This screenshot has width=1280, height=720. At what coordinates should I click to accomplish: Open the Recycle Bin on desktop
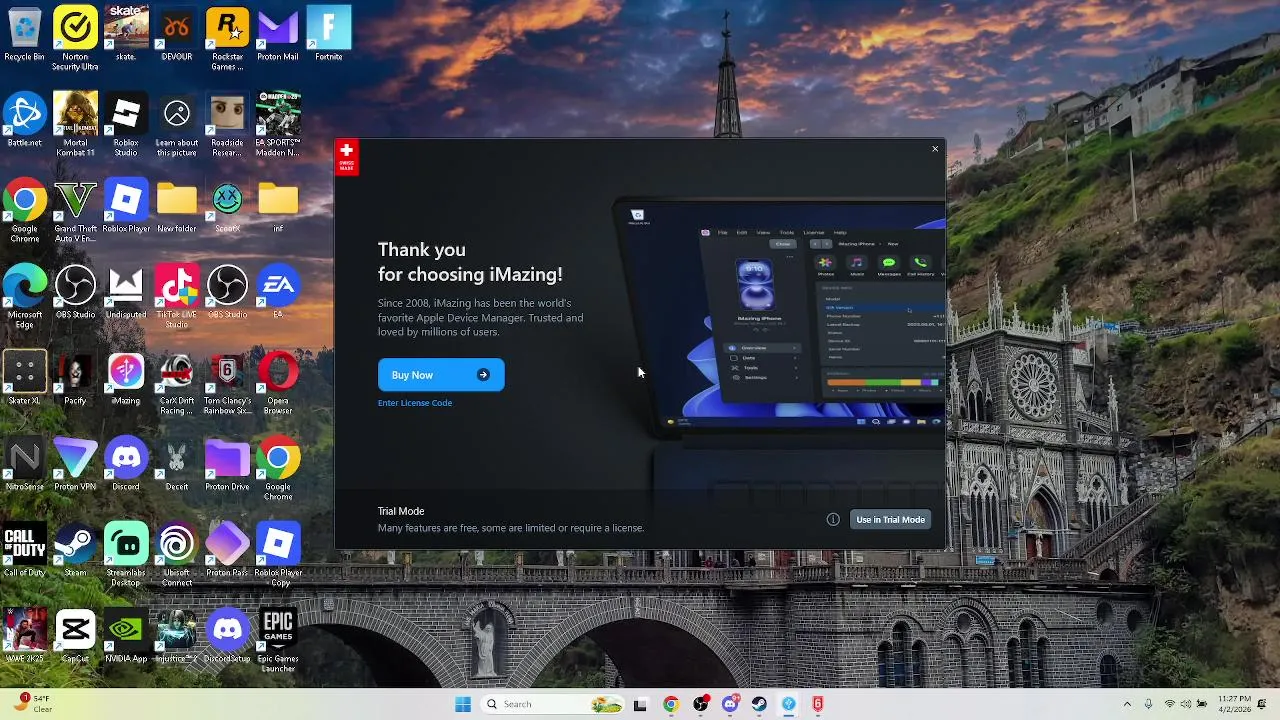[x=25, y=35]
